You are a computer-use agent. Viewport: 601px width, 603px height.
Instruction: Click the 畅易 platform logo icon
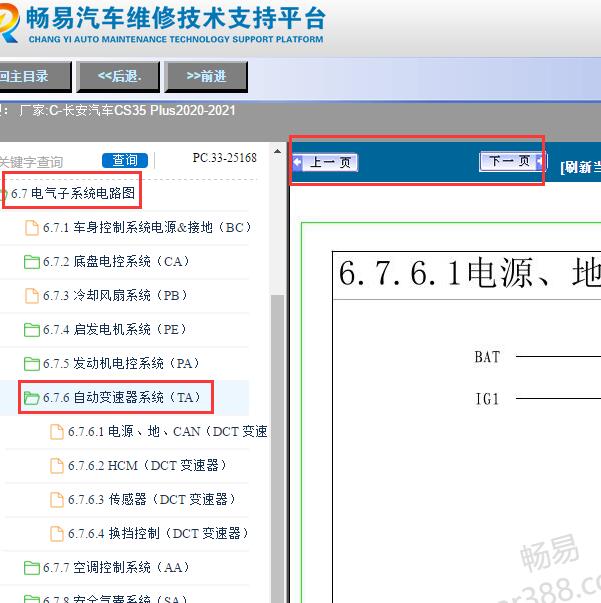[x=8, y=24]
